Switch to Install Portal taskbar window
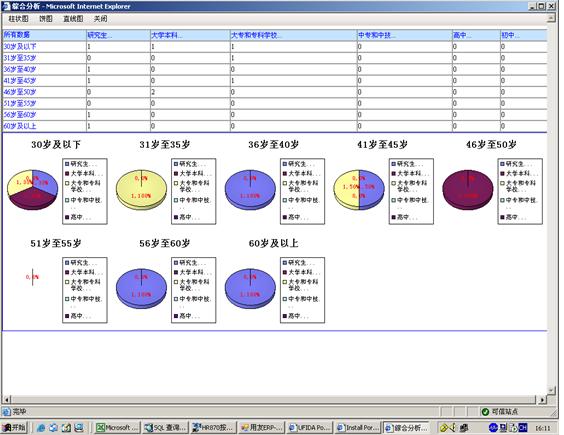 (358, 427)
